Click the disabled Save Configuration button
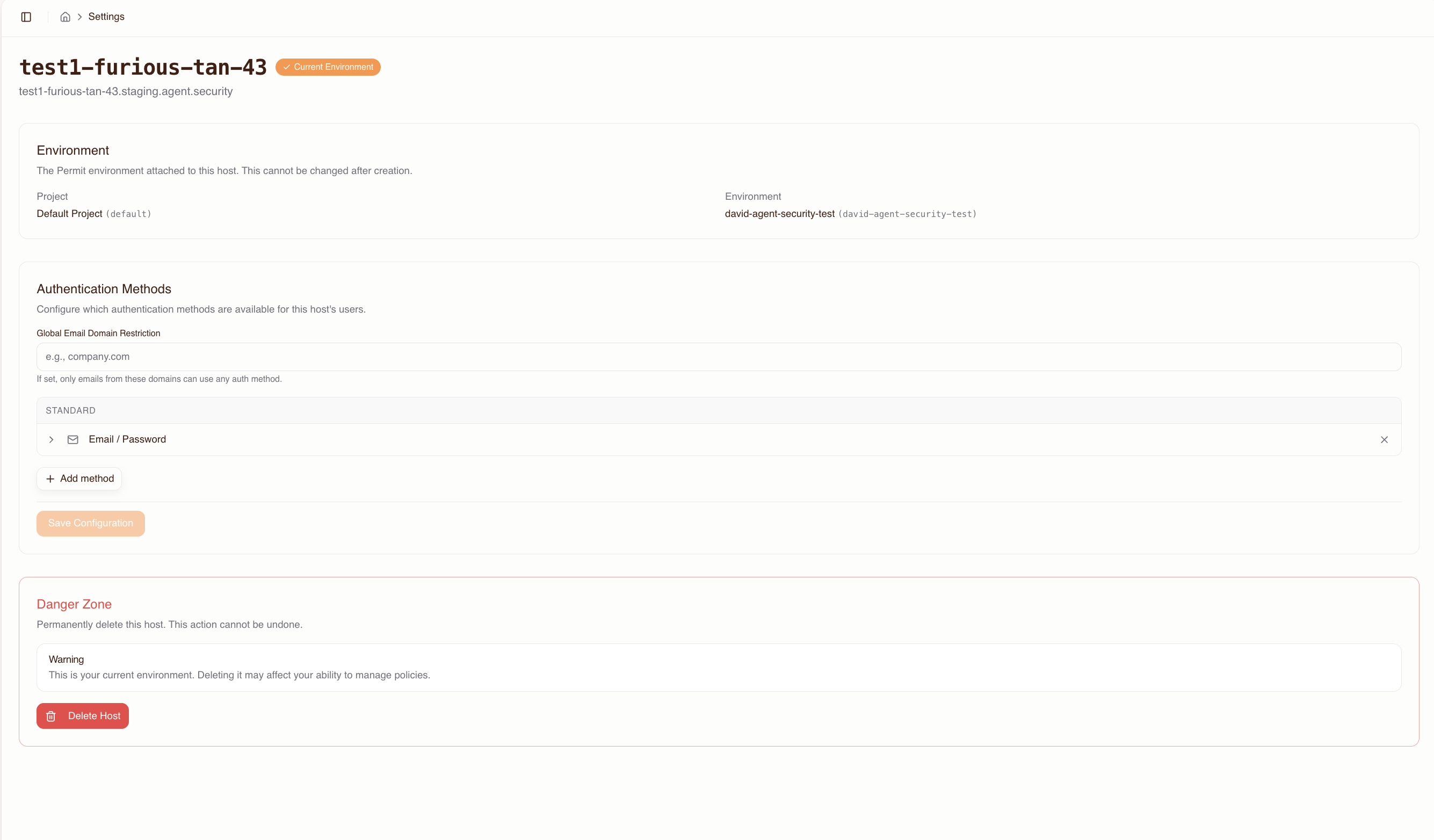The width and height of the screenshot is (1434, 840). [x=90, y=523]
